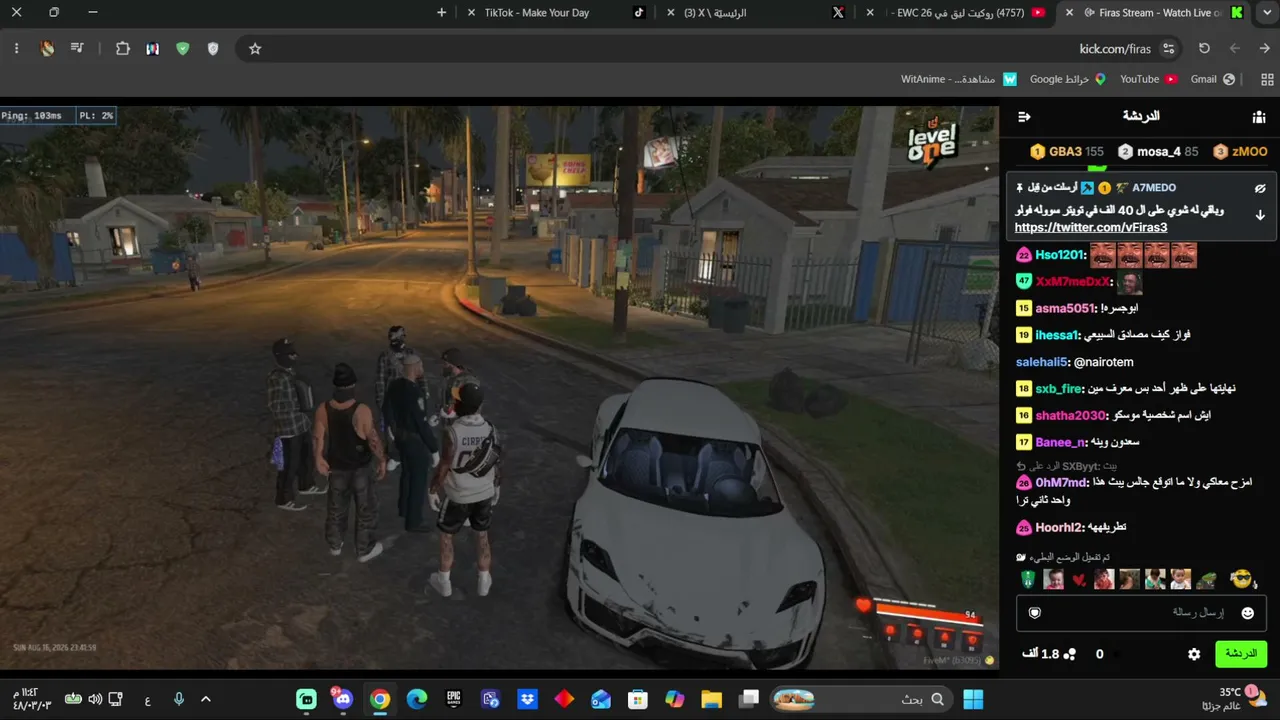Open media controls in Chrome toolbar
This screenshot has width=1280, height=720.
tap(77, 48)
